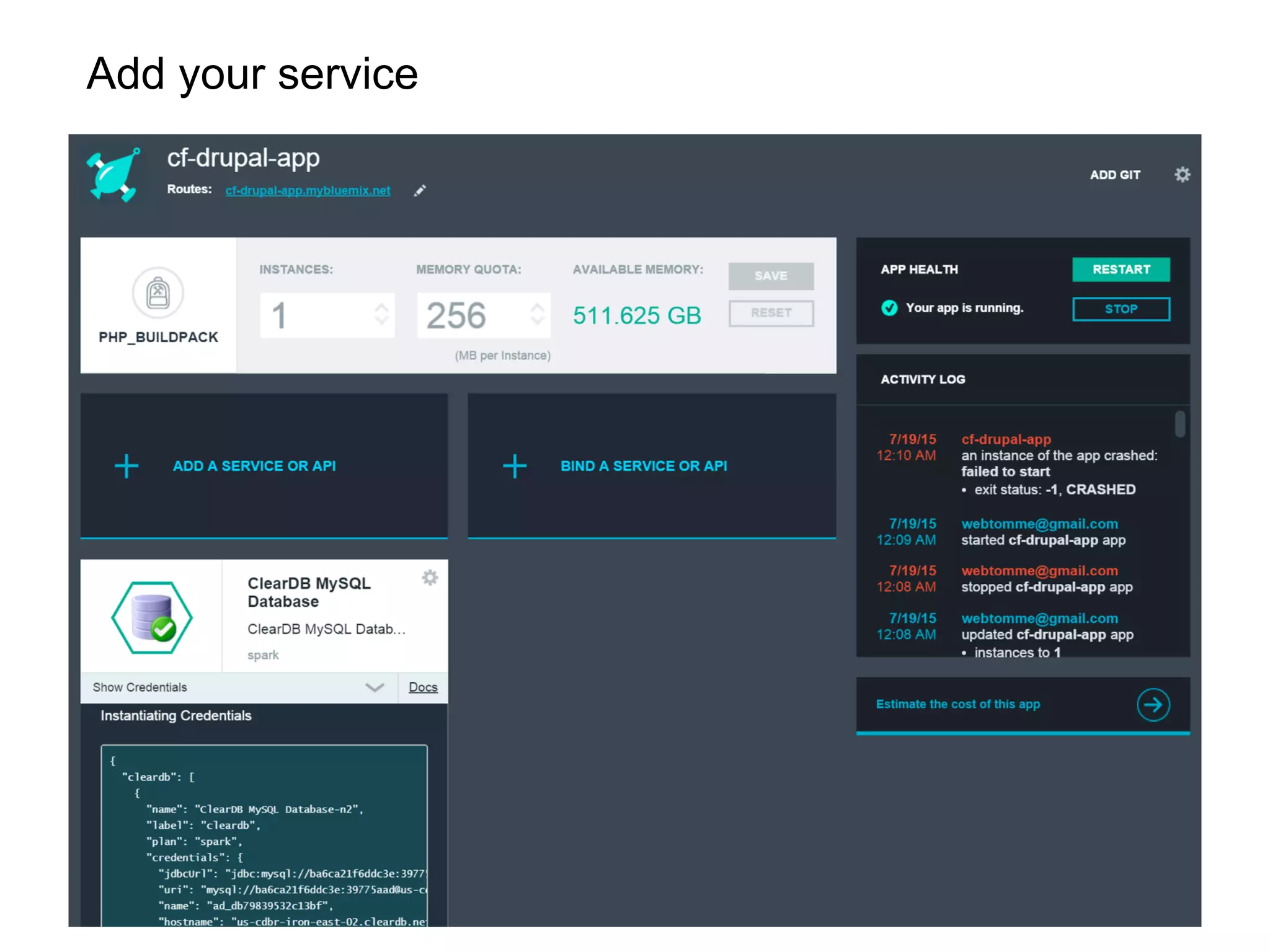1270x952 pixels.
Task: Click the RESET button
Action: click(x=771, y=313)
